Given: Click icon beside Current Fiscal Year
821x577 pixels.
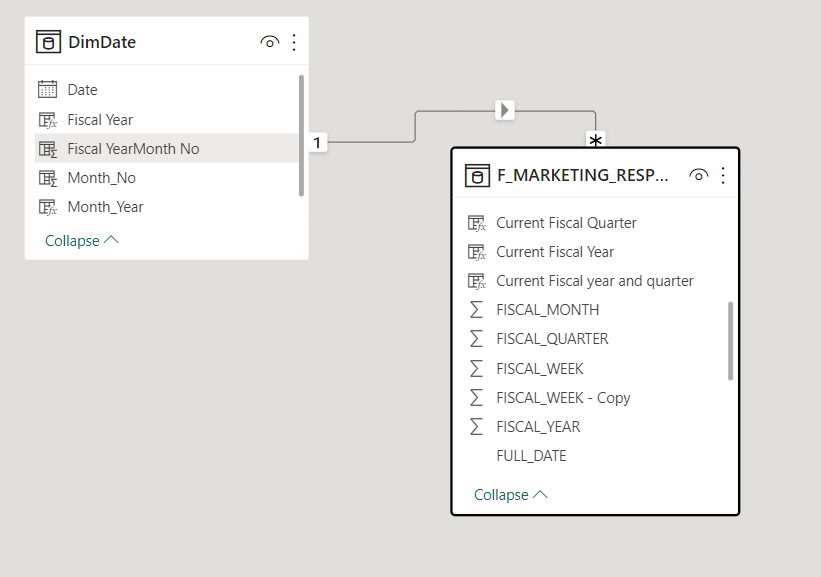Looking at the screenshot, I should click(x=476, y=252).
